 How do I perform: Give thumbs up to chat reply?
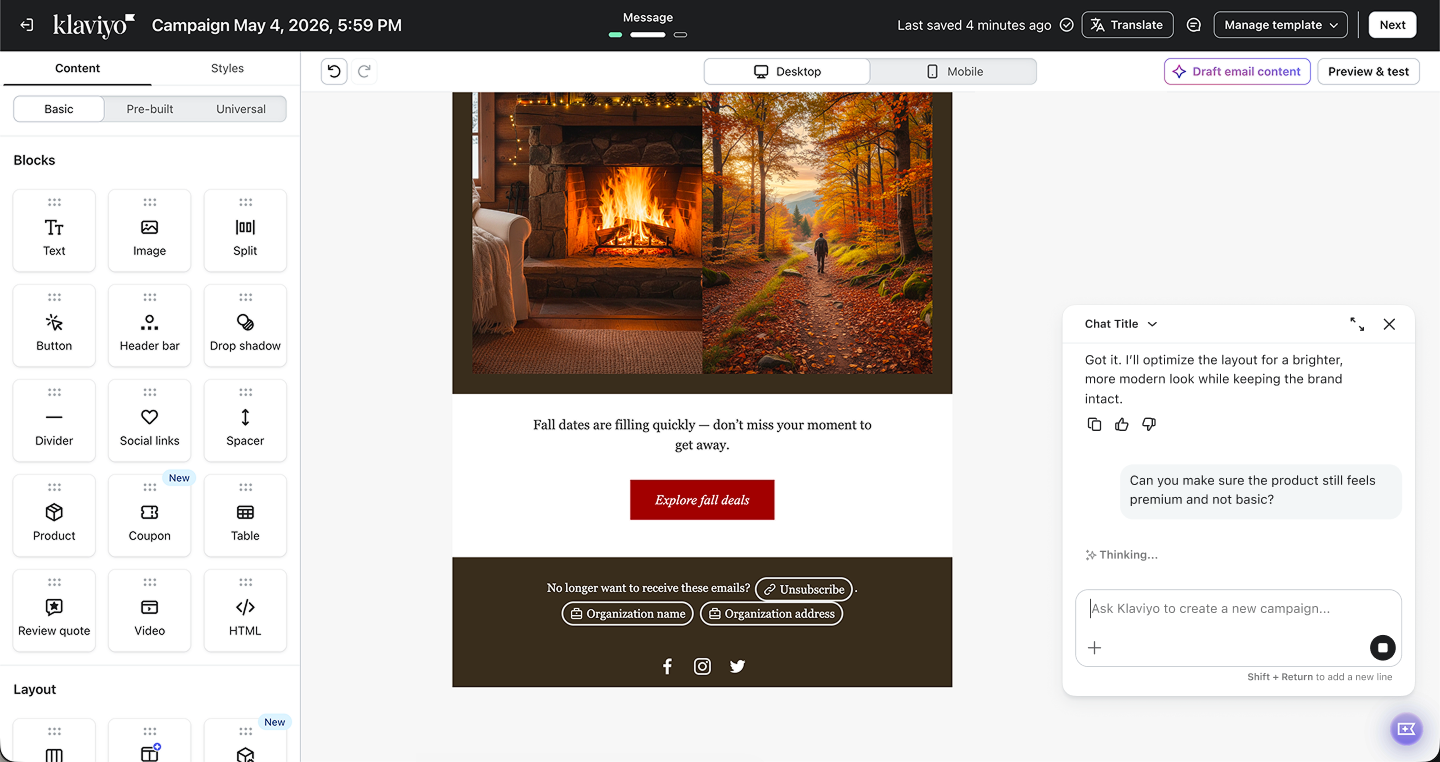coord(1122,424)
